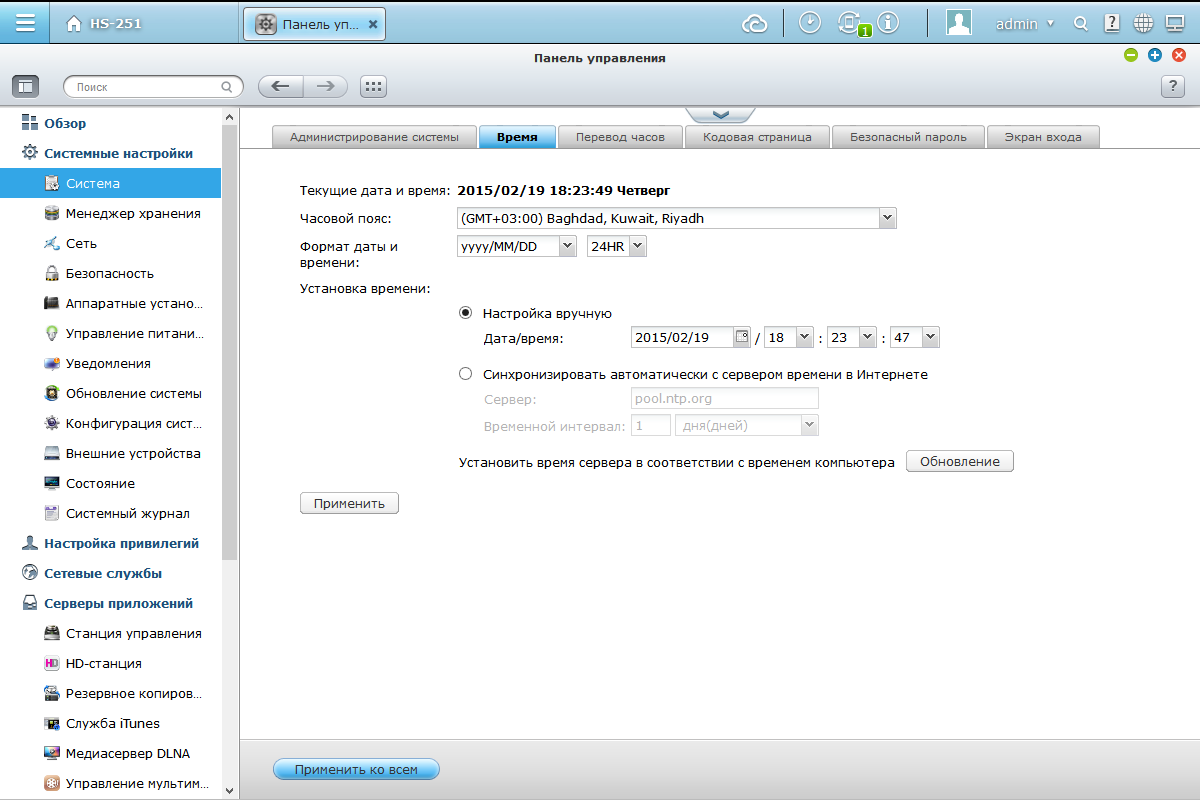Screen dimensions: 1200x800
Task: Select the Время tab
Action: pyautogui.click(x=517, y=137)
